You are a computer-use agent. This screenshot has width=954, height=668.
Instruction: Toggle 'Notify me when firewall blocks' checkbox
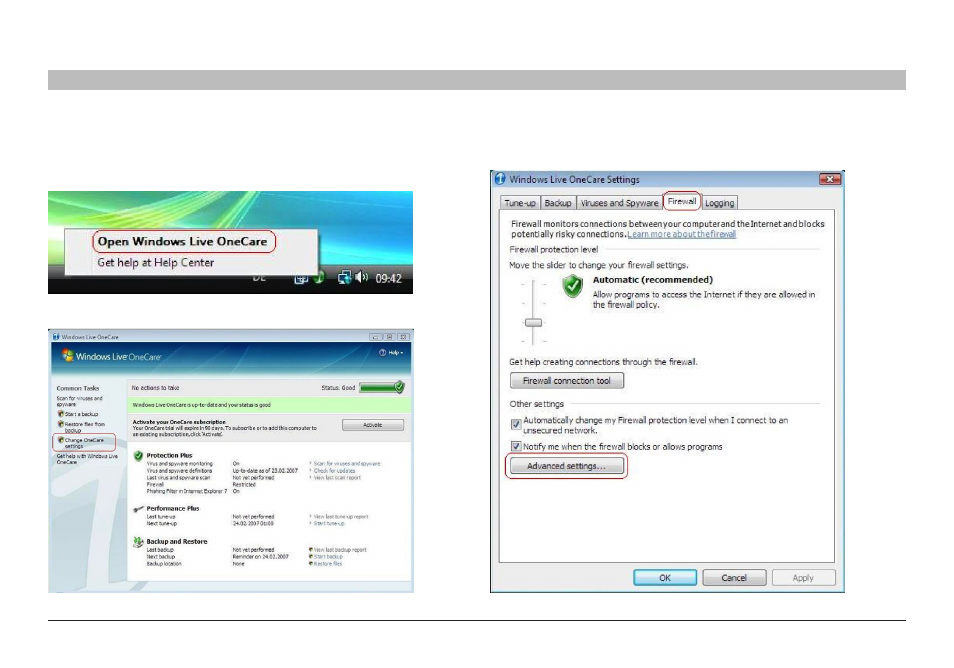pyautogui.click(x=516, y=447)
